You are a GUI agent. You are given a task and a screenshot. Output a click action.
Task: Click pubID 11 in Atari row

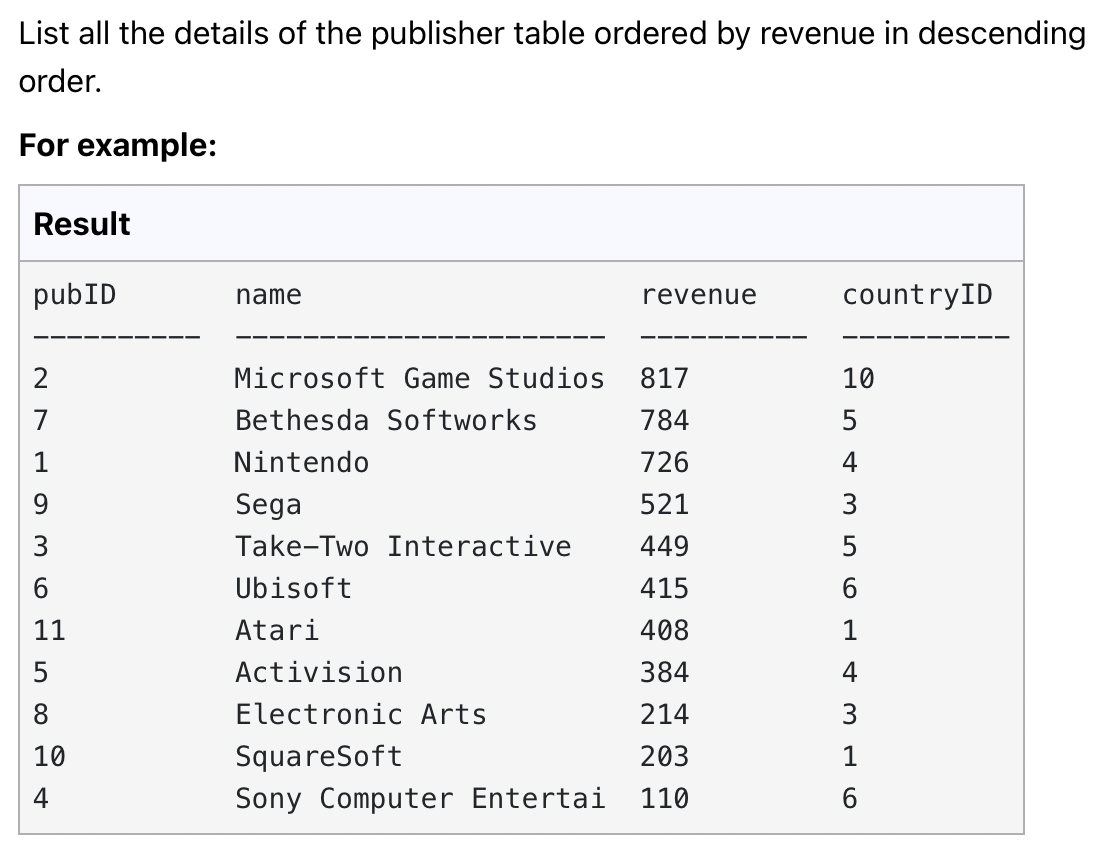pos(49,630)
